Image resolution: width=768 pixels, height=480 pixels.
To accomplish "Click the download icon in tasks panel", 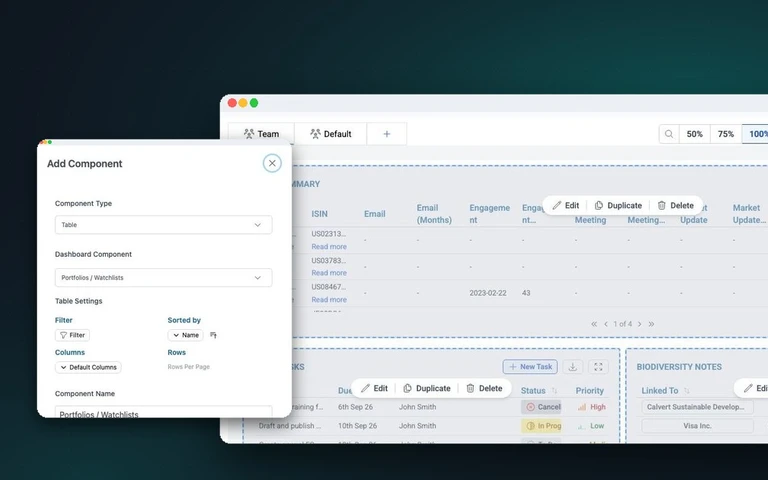I will pyautogui.click(x=573, y=367).
